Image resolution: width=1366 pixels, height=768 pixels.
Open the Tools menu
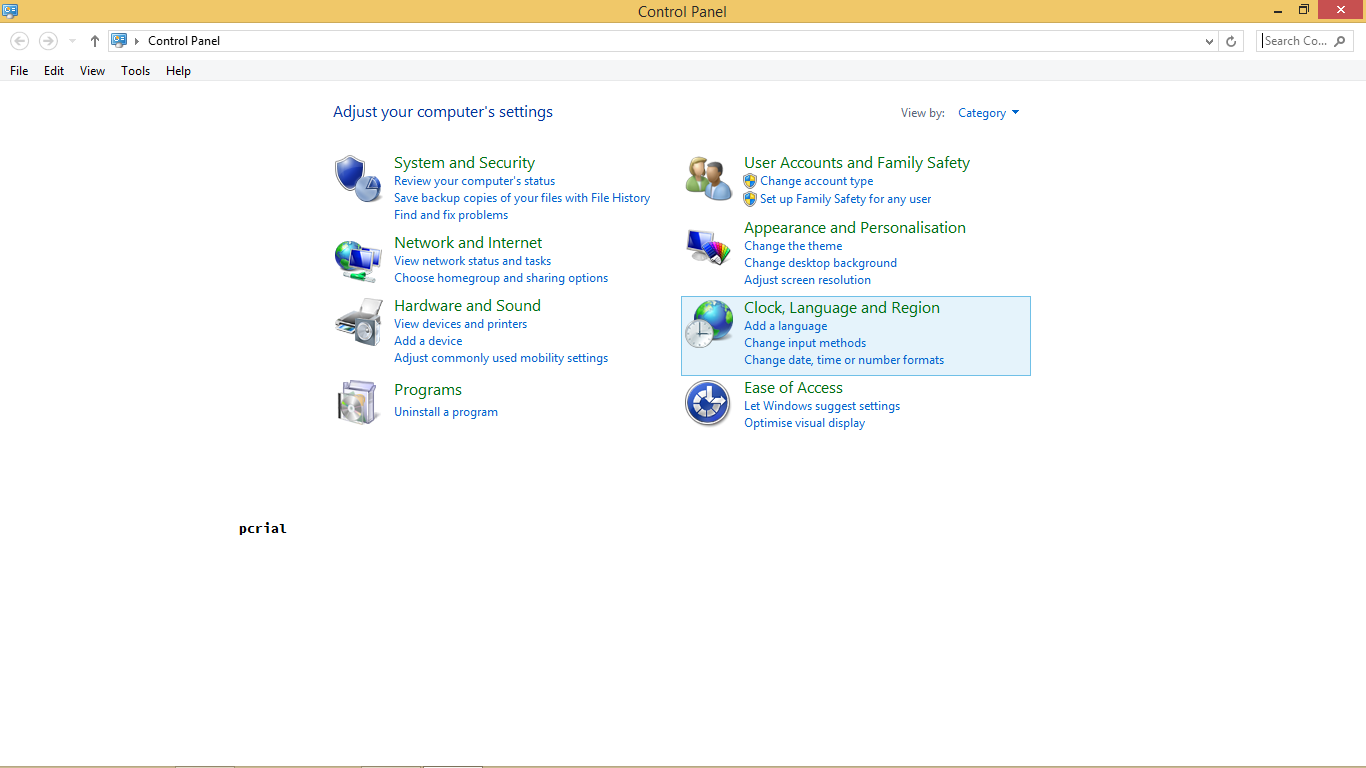135,70
